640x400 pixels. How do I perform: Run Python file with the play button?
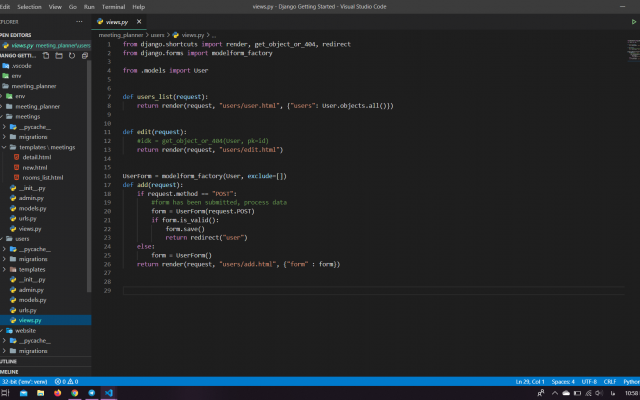(x=634, y=22)
